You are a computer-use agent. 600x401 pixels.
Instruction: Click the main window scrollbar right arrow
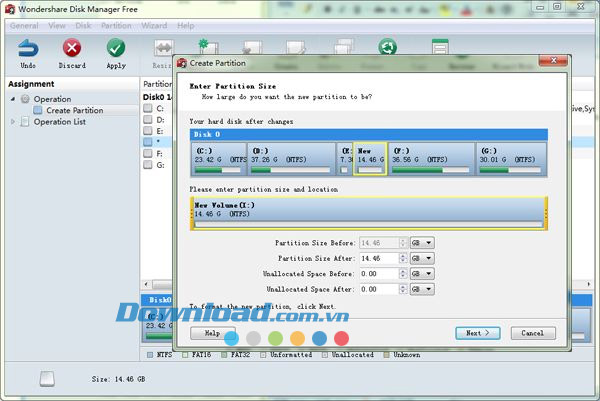[589, 284]
